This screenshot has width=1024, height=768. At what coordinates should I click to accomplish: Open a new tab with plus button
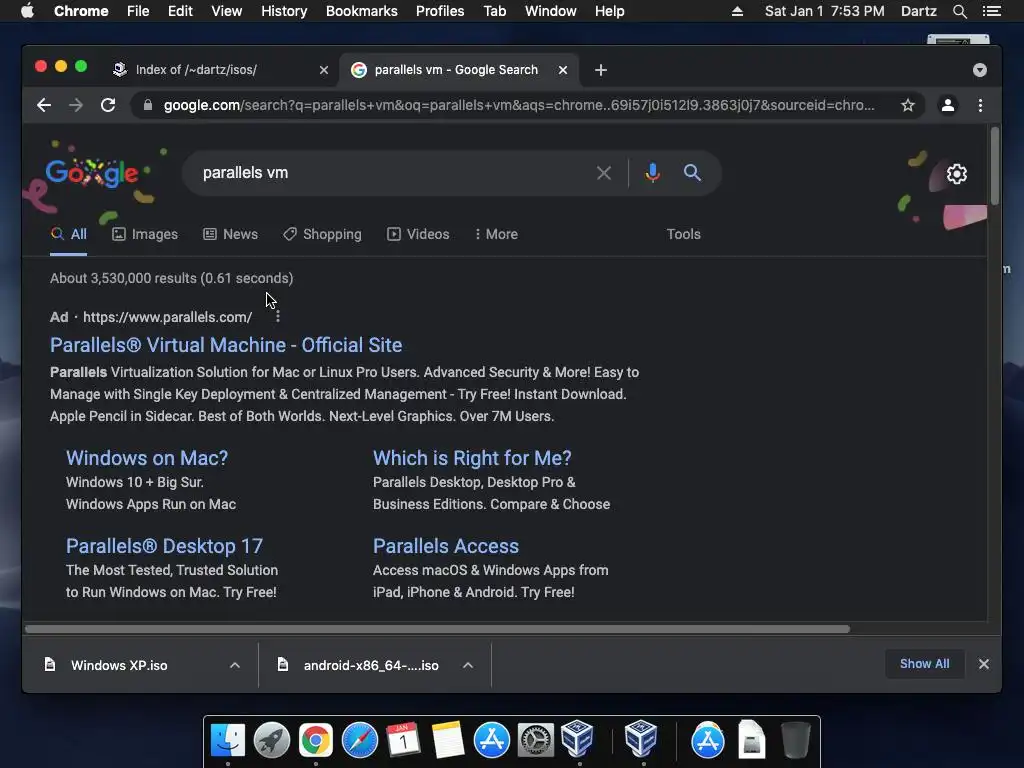click(x=601, y=70)
